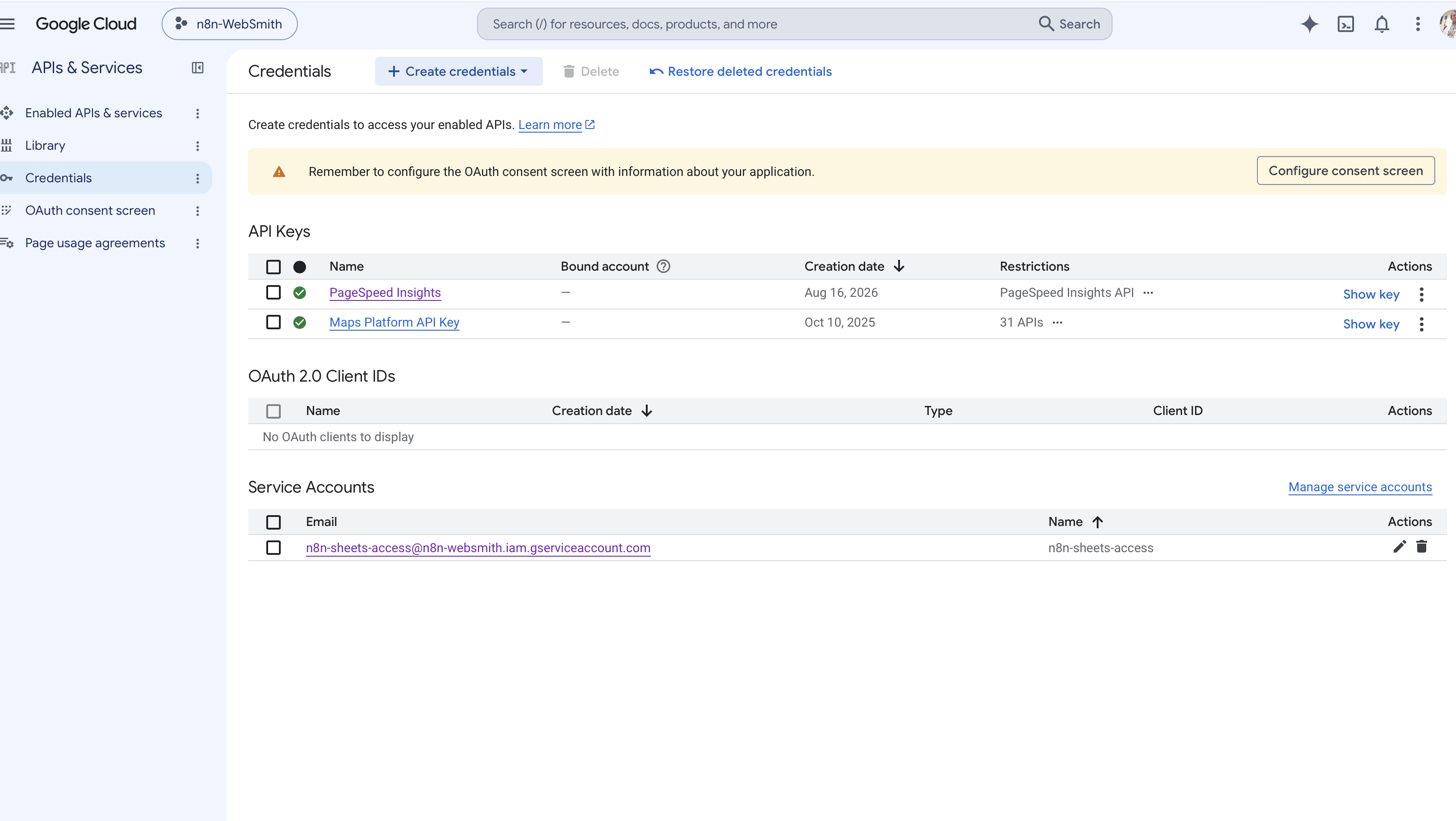Screen dimensions: 1456x821
Task: Show details of the 31 APIs restriction
Action: point(1057,323)
